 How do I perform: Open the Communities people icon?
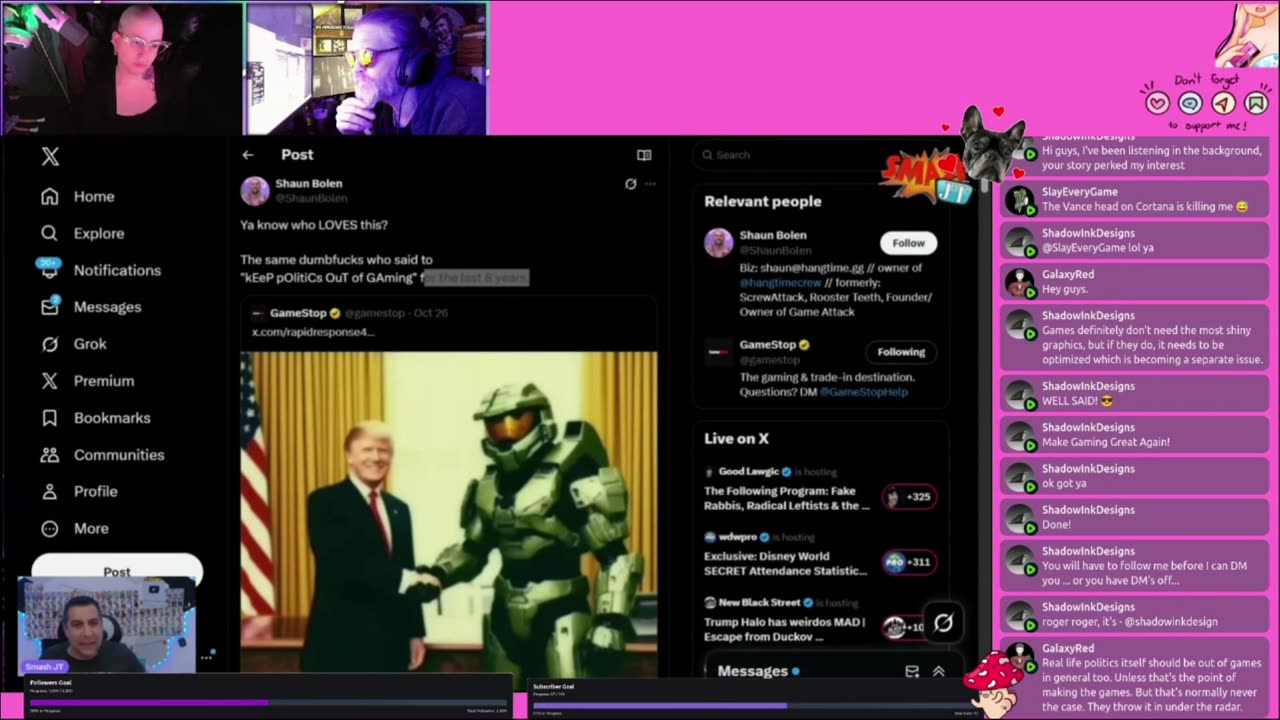click(49, 455)
